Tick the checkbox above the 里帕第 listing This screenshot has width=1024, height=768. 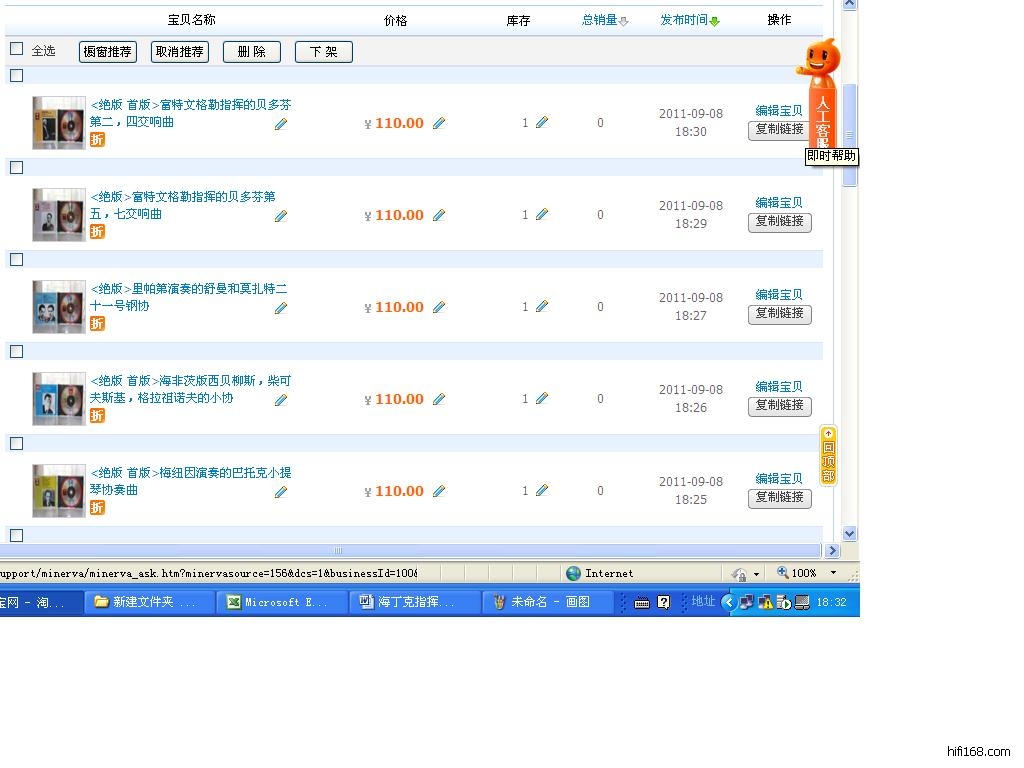pyautogui.click(x=16, y=259)
